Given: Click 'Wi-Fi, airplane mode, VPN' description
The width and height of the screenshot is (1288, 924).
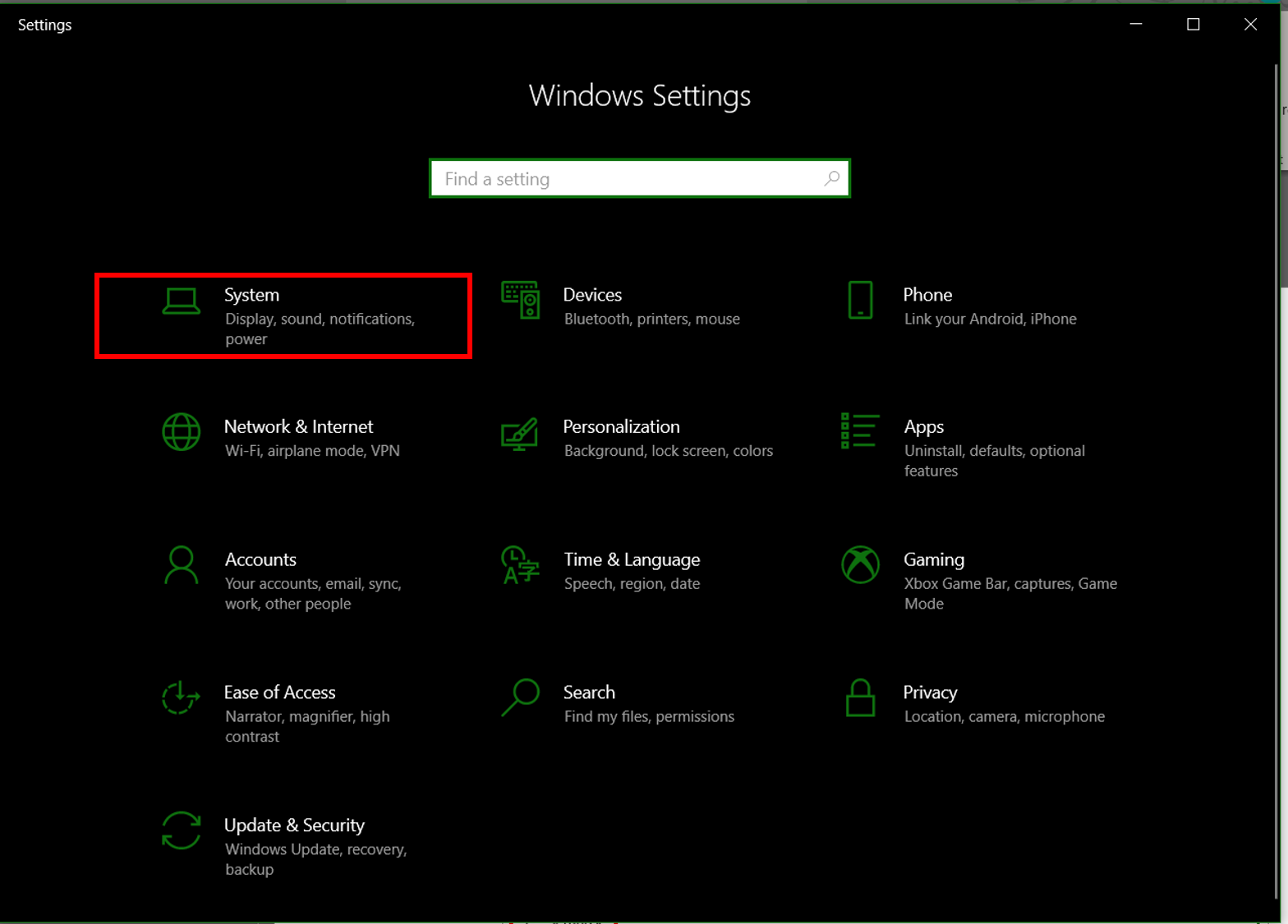Looking at the screenshot, I should 312,451.
